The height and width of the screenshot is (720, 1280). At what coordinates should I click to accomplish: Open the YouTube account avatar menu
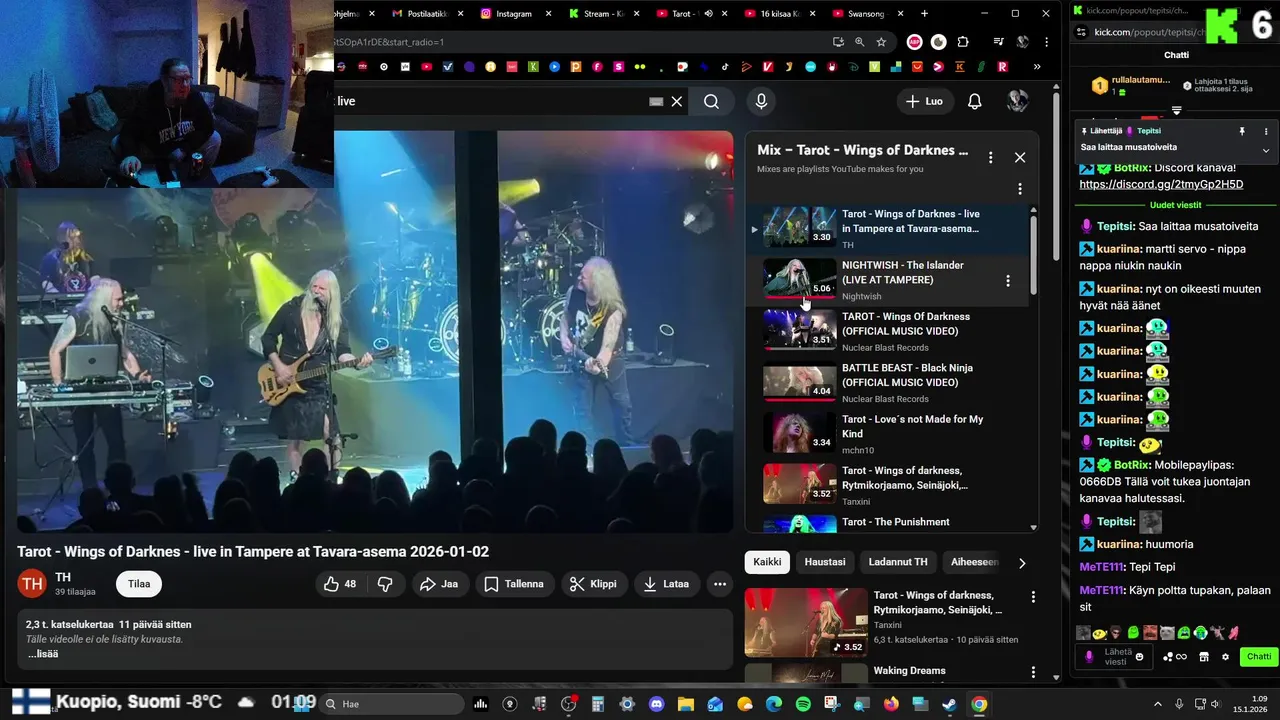[1018, 101]
